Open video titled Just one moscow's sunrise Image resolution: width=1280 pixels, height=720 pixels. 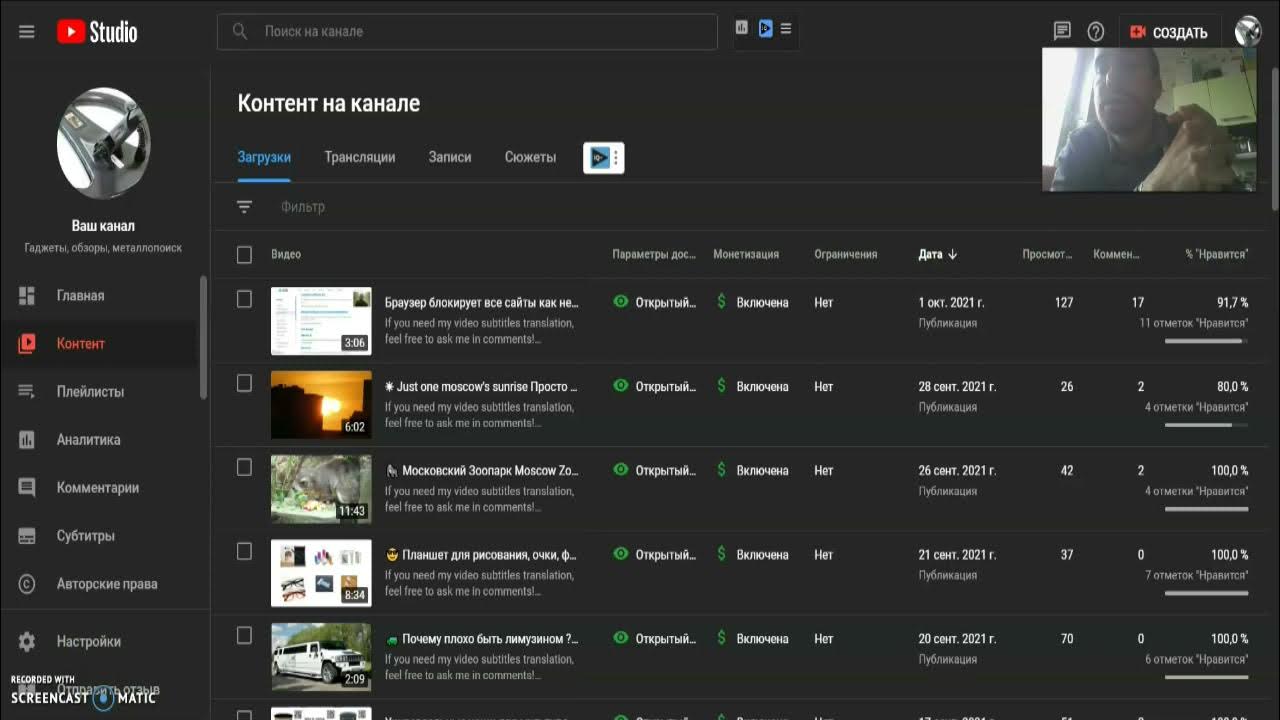point(481,387)
